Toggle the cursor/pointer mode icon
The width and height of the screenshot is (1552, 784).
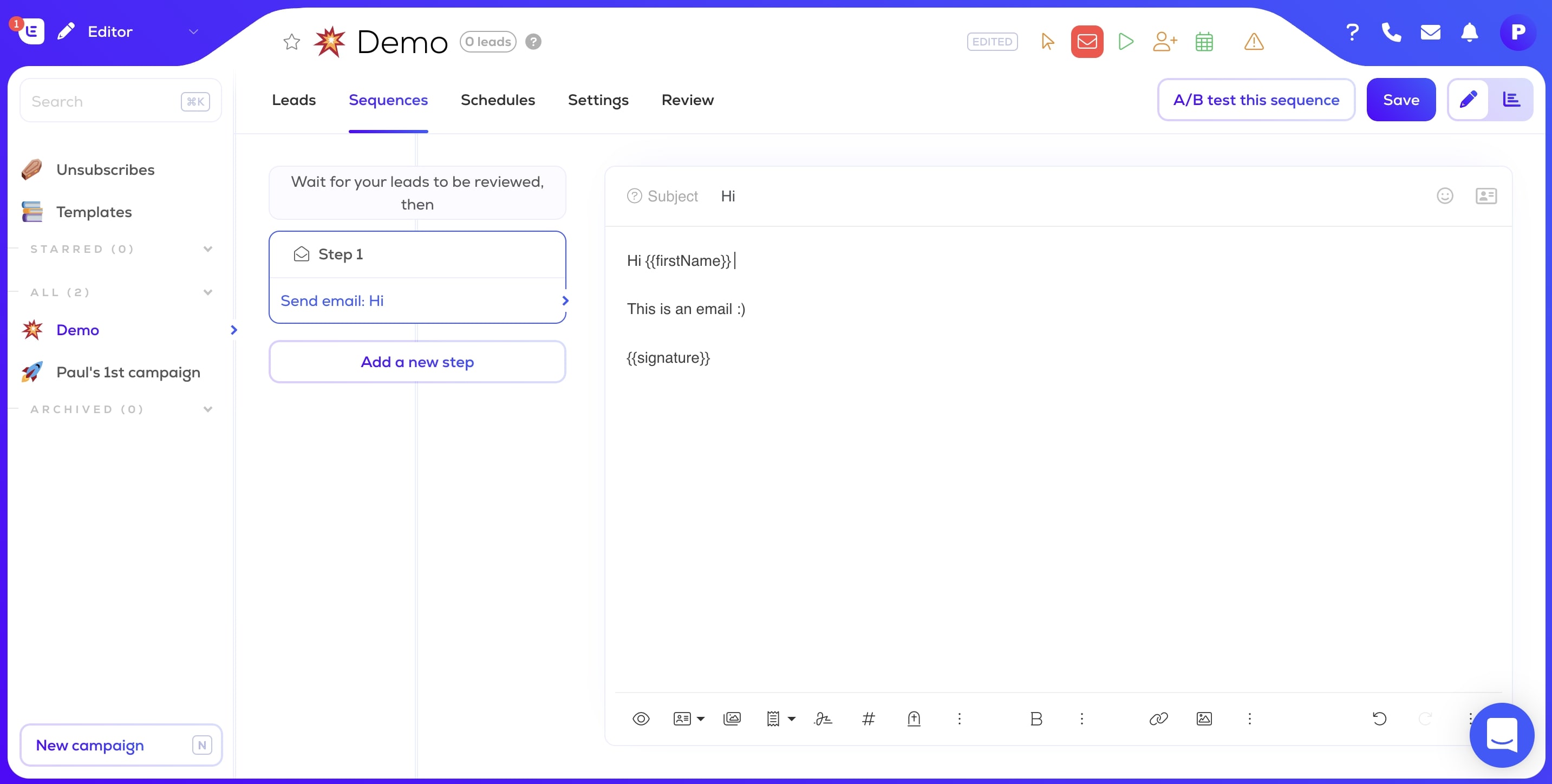pyautogui.click(x=1048, y=41)
